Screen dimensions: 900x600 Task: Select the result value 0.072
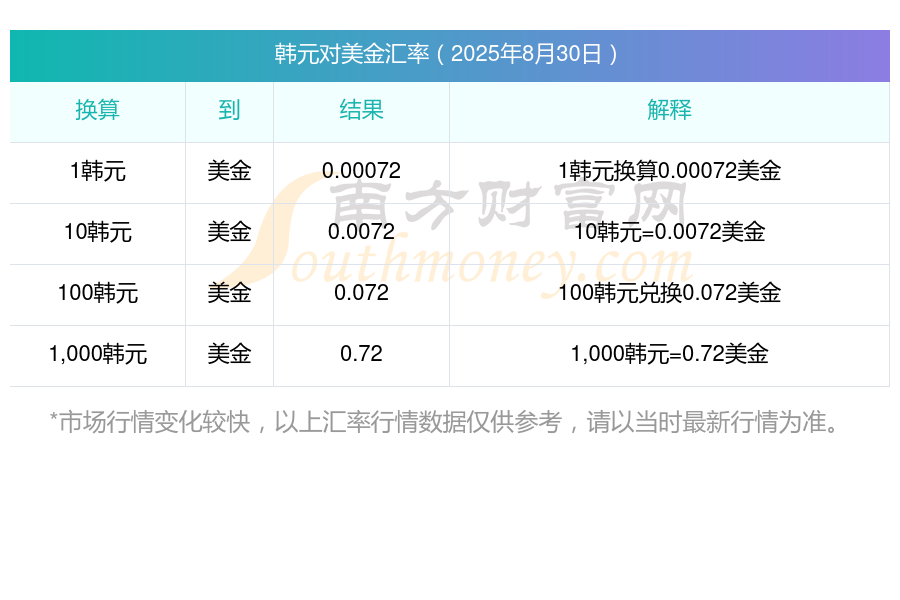point(361,293)
